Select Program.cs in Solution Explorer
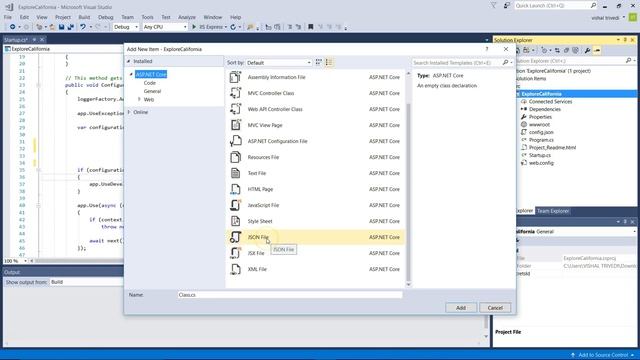This screenshot has width=640, height=360. tap(541, 140)
